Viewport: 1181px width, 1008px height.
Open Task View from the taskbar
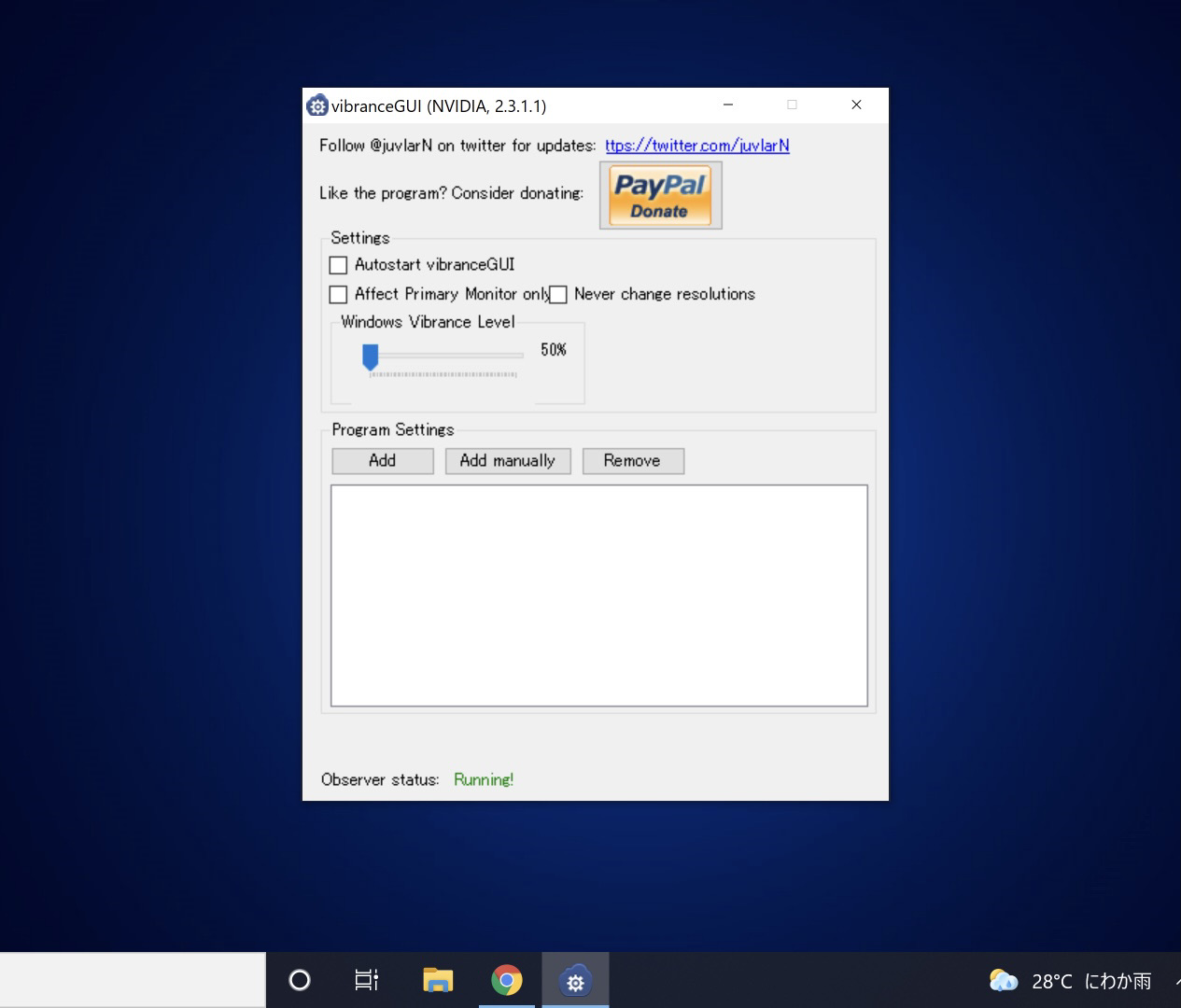point(366,980)
